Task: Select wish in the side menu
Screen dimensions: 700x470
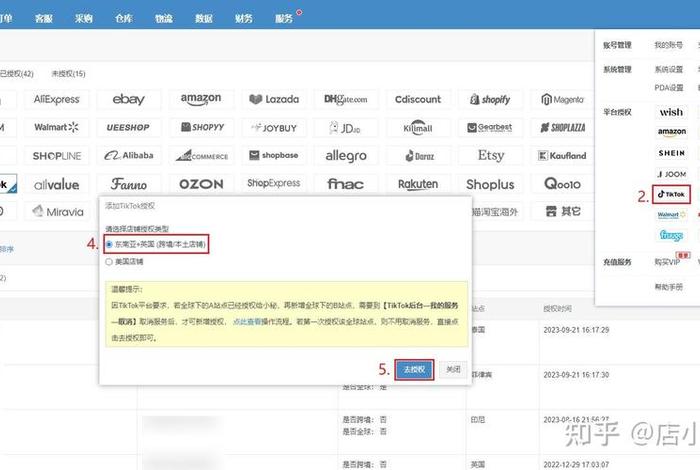Action: tap(671, 112)
